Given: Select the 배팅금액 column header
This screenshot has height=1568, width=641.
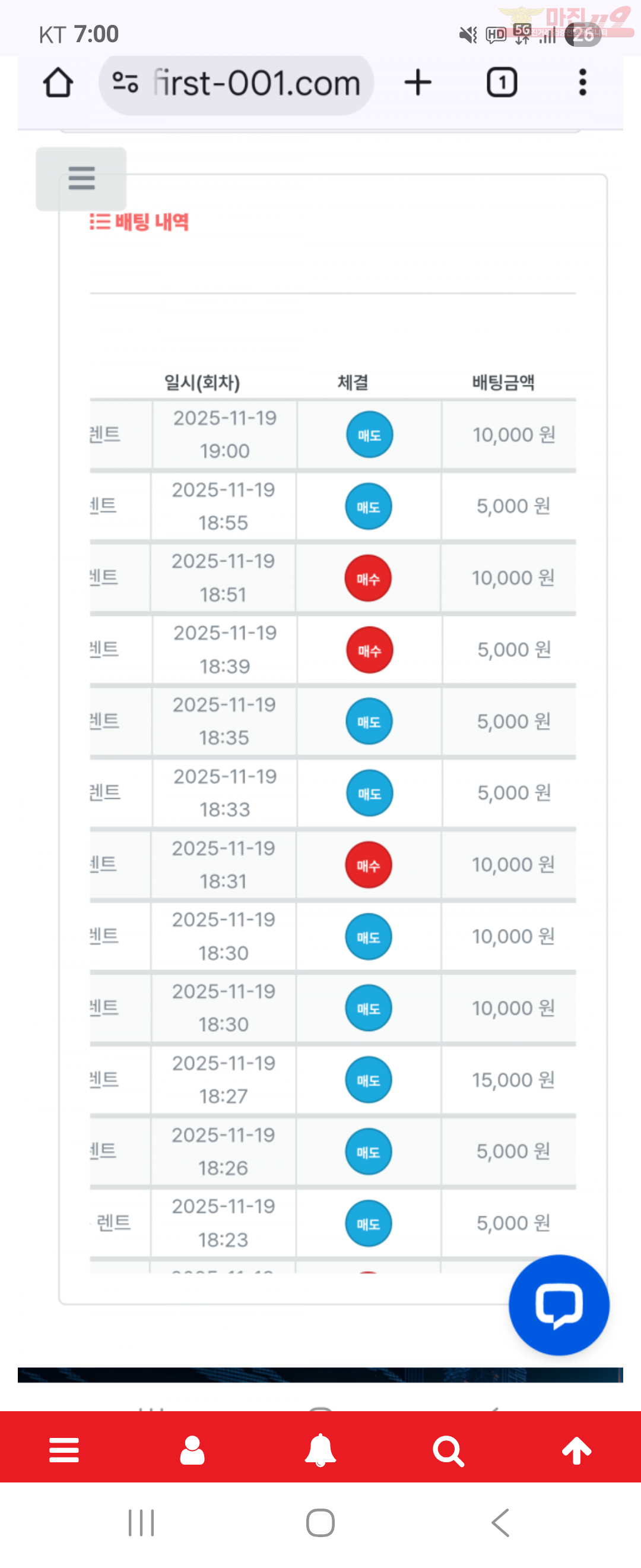Looking at the screenshot, I should pos(503,382).
